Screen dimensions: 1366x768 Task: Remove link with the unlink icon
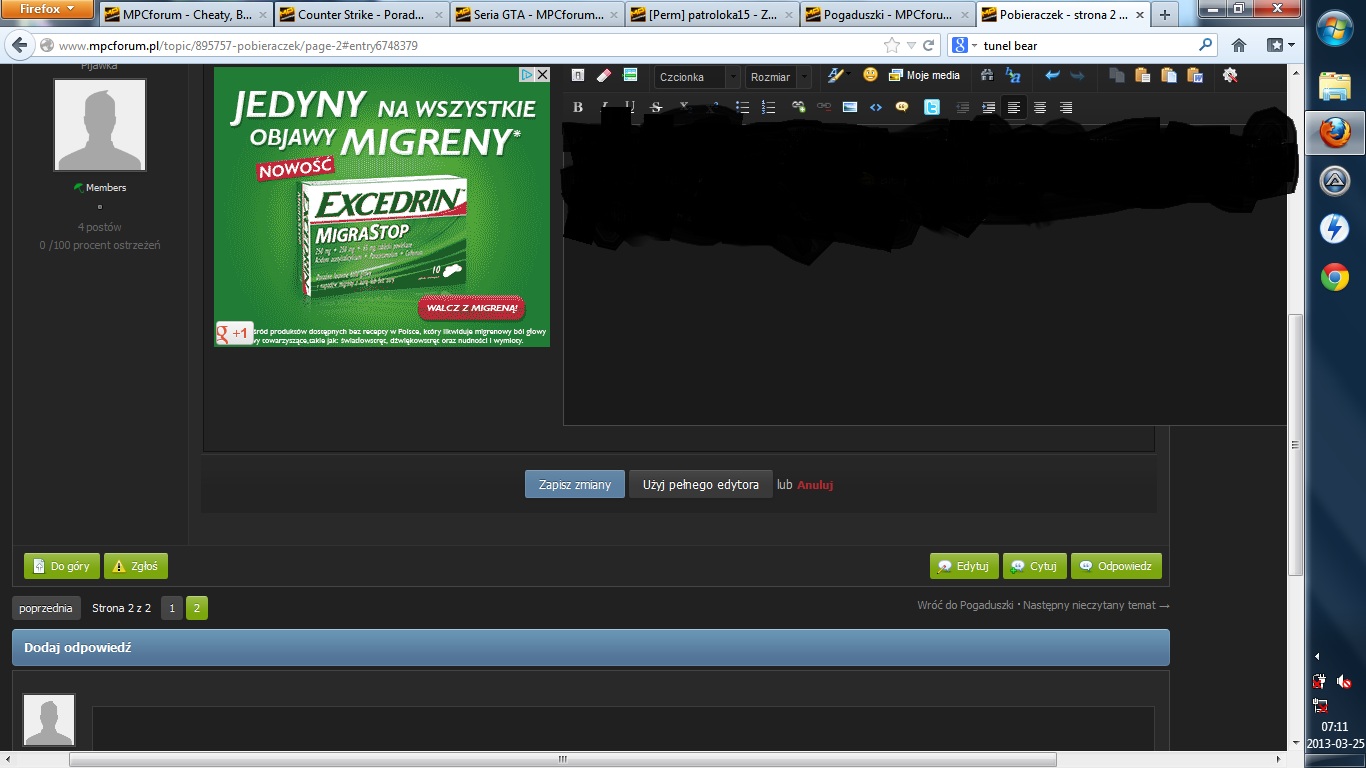click(x=824, y=108)
